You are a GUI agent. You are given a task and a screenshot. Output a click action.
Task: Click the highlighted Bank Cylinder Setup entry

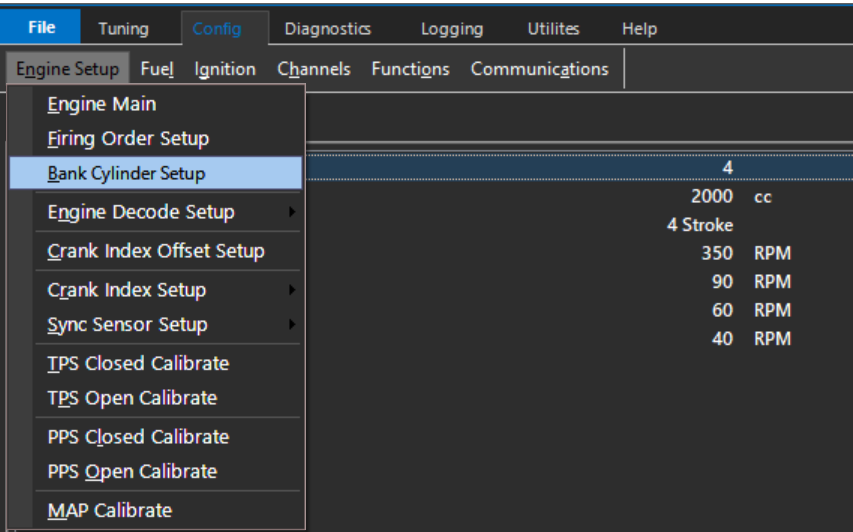point(126,173)
